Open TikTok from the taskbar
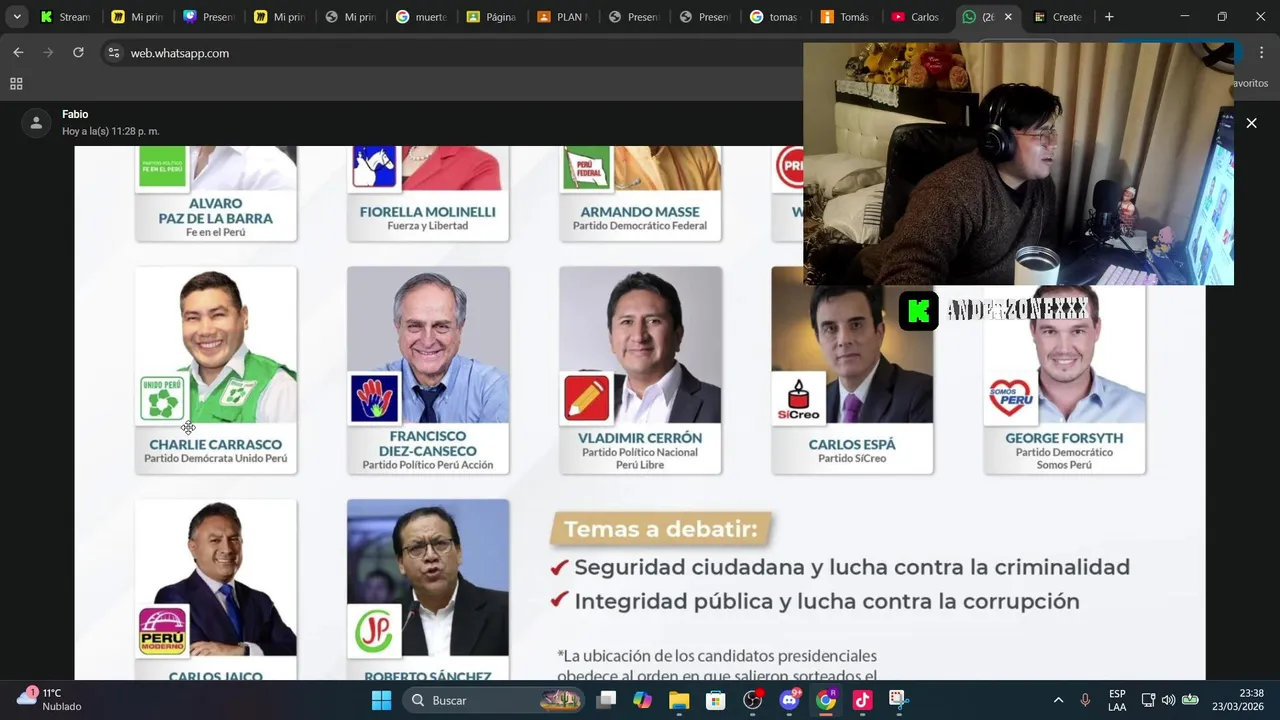 pos(863,700)
